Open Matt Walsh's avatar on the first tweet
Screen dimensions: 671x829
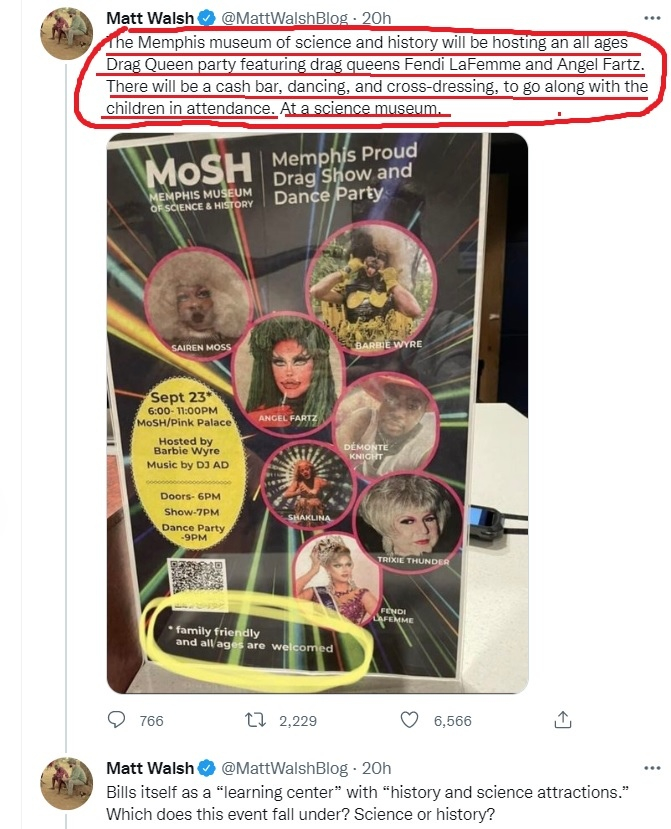point(67,34)
